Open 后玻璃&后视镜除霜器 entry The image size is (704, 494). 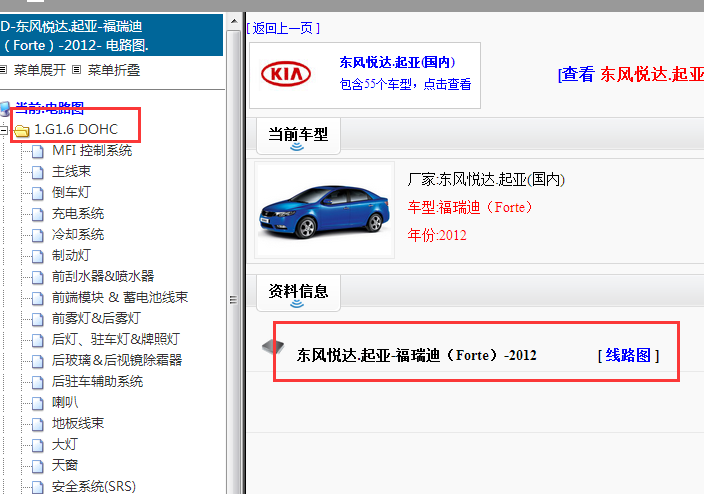[x=117, y=360]
